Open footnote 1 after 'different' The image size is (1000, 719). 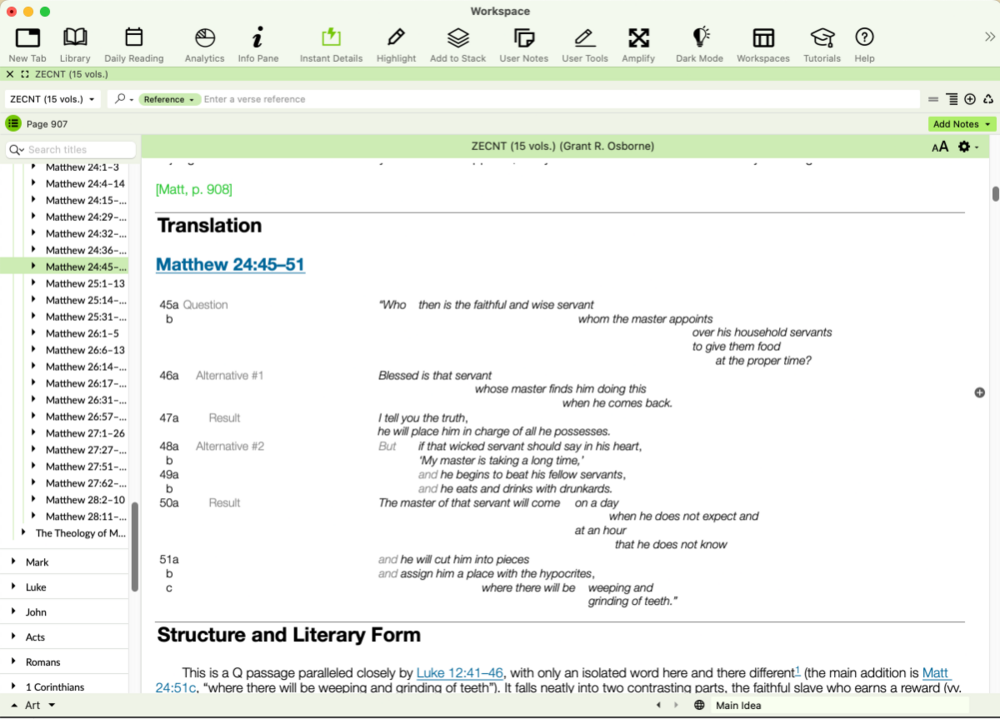tap(797, 669)
